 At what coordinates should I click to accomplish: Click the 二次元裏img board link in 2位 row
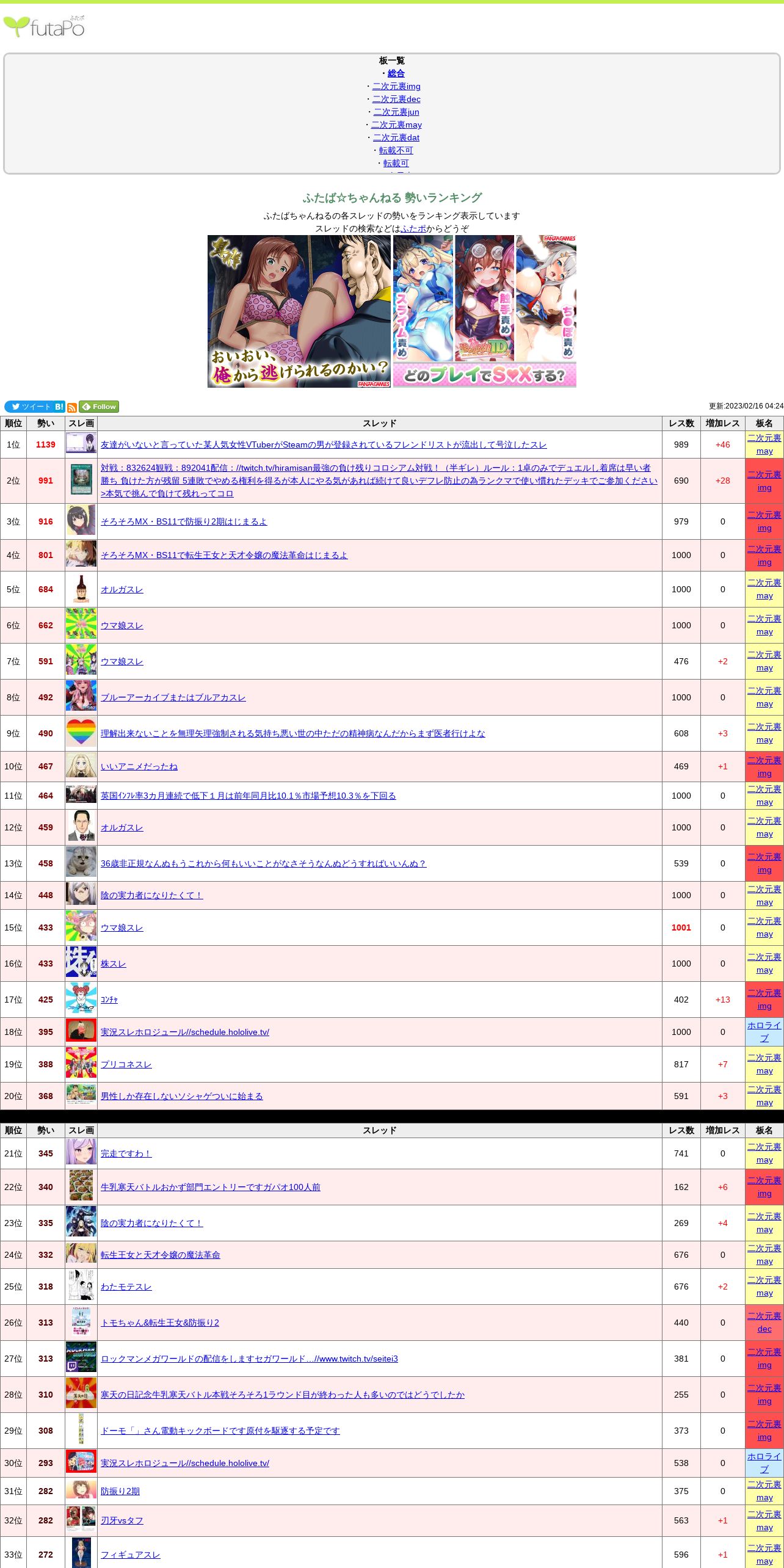(x=764, y=481)
